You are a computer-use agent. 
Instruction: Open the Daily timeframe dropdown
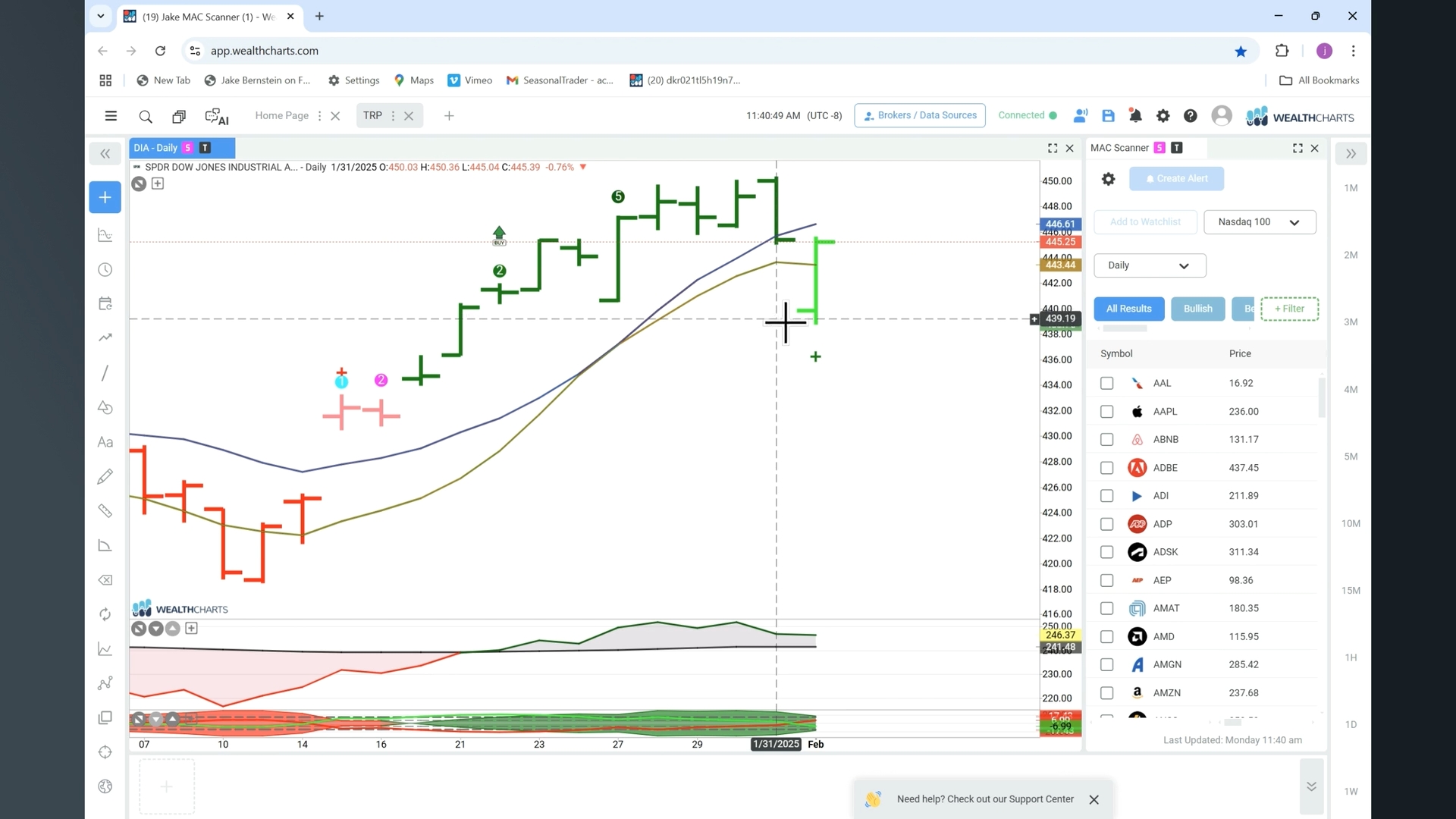(x=1150, y=265)
